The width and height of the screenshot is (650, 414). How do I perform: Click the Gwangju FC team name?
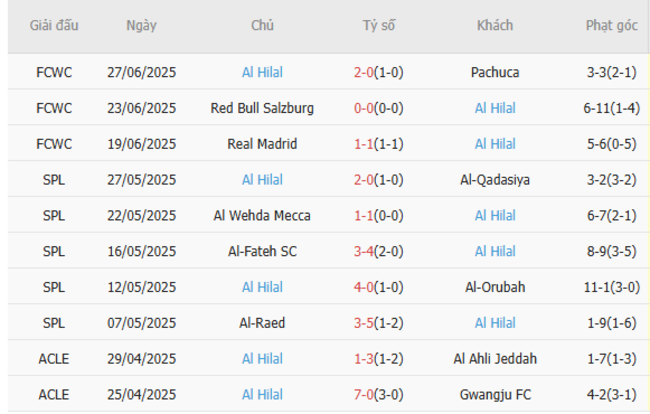(494, 395)
